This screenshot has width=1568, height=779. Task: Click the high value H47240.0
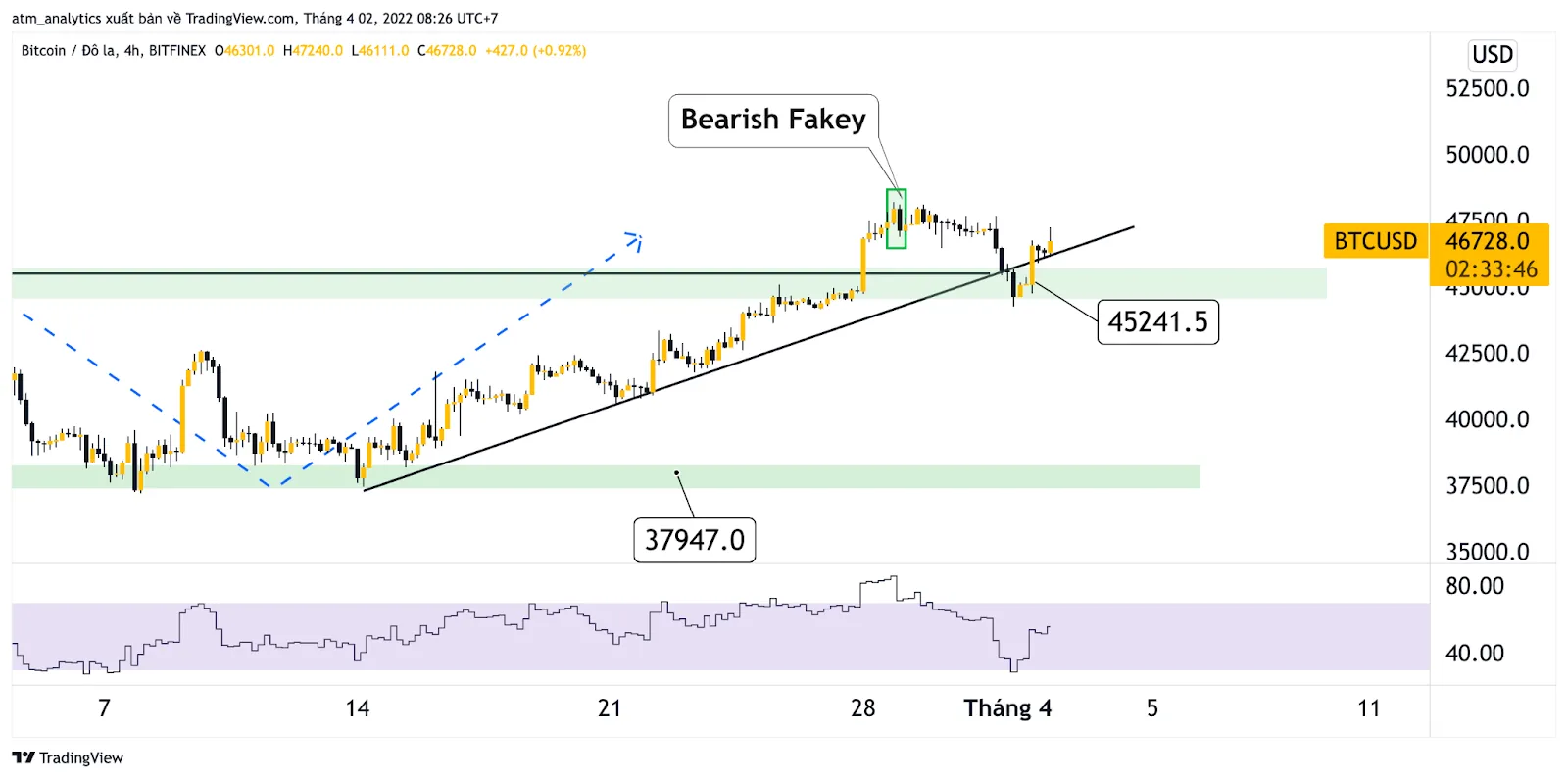pyautogui.click(x=313, y=50)
